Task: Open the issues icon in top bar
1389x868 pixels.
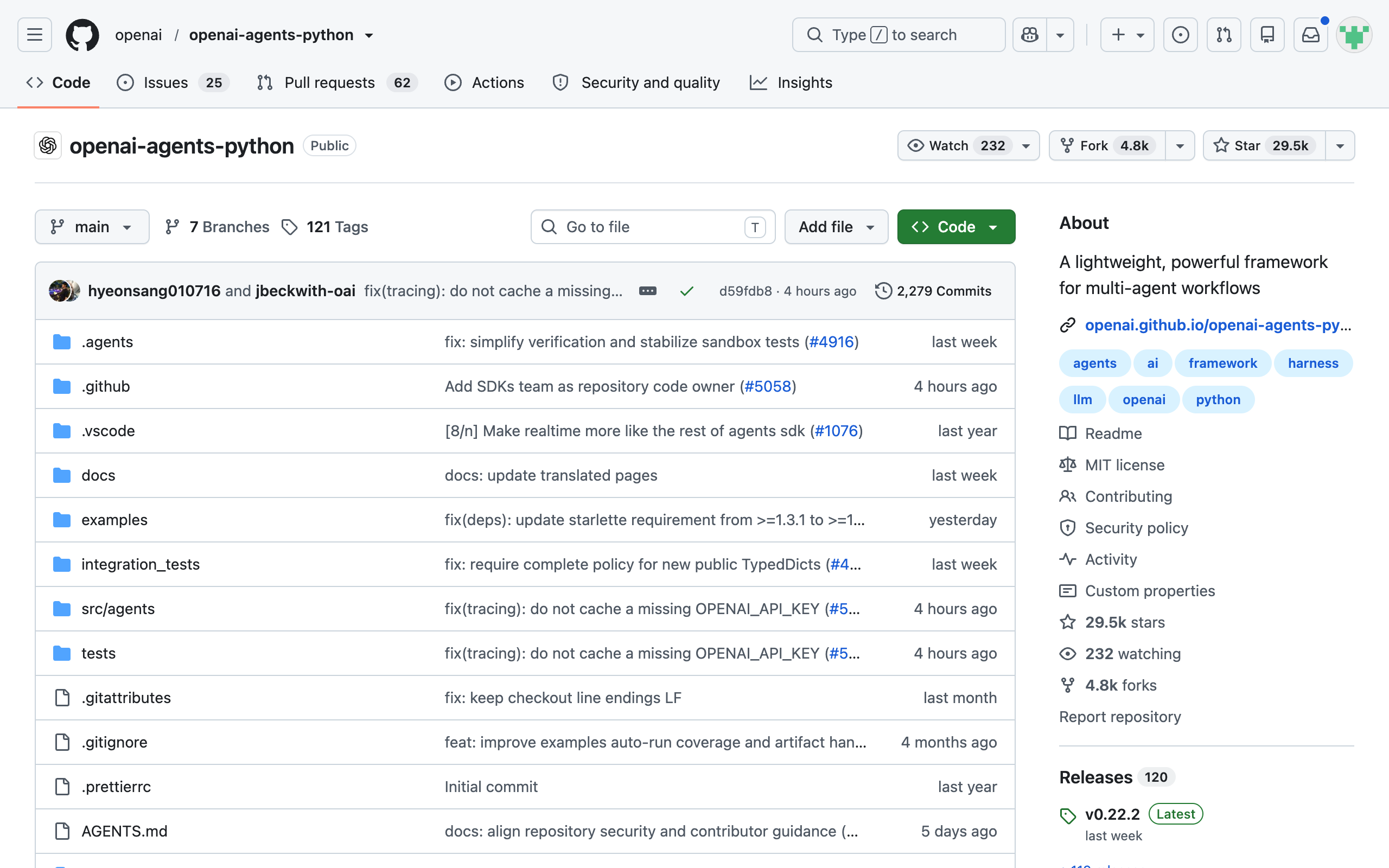Action: click(x=1180, y=35)
